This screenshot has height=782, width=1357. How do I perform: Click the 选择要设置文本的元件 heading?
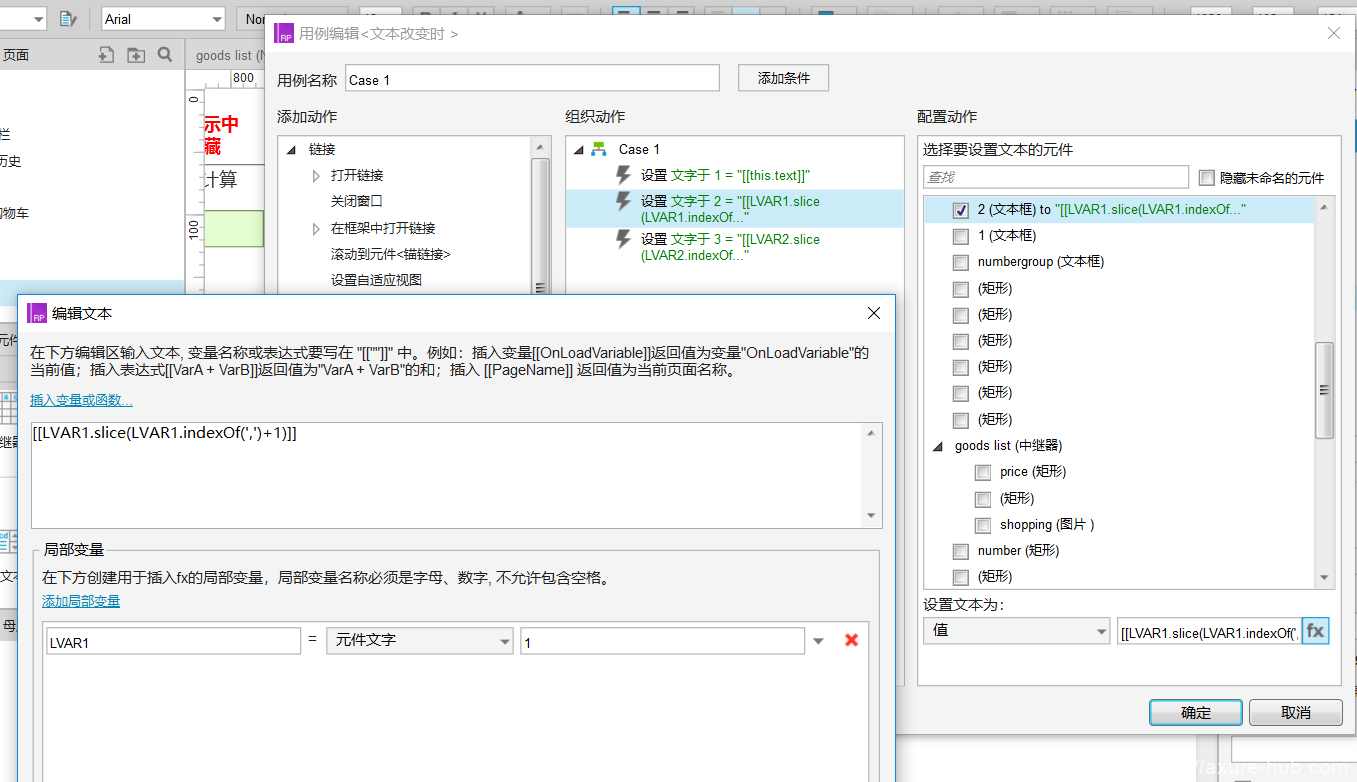pyautogui.click(x=998, y=150)
